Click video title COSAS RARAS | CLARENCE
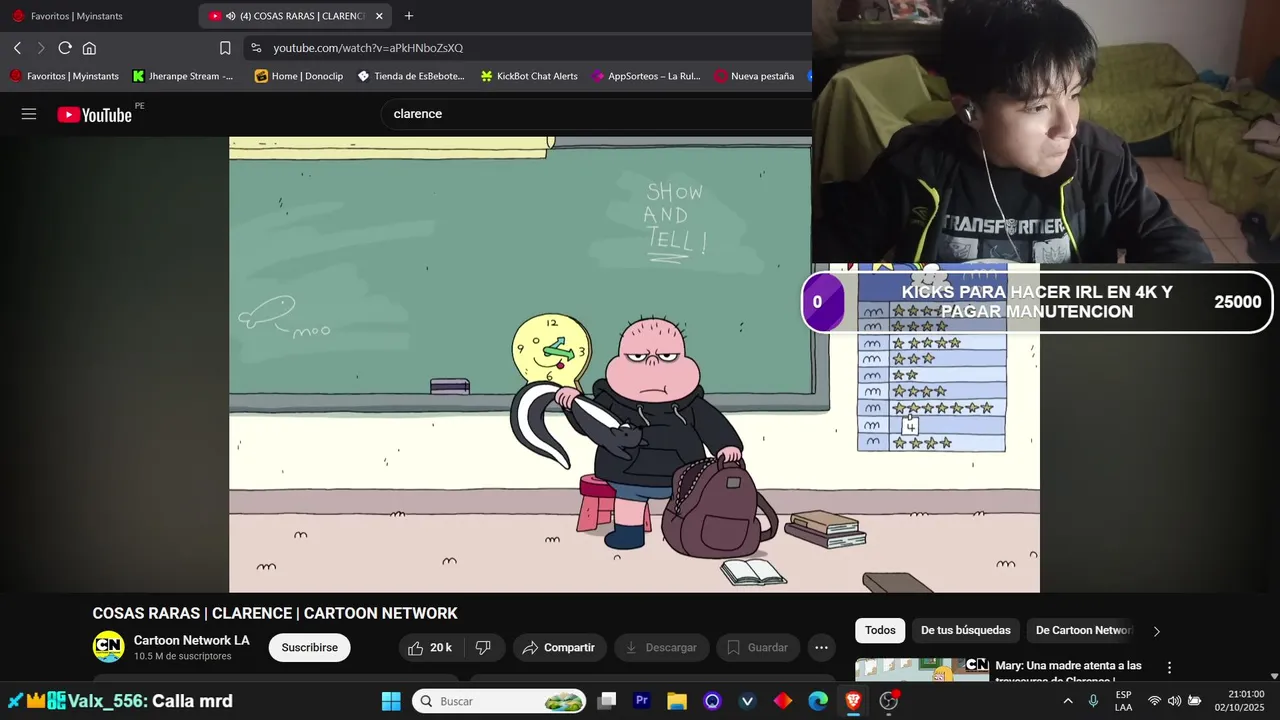The image size is (1280, 720). coord(275,613)
